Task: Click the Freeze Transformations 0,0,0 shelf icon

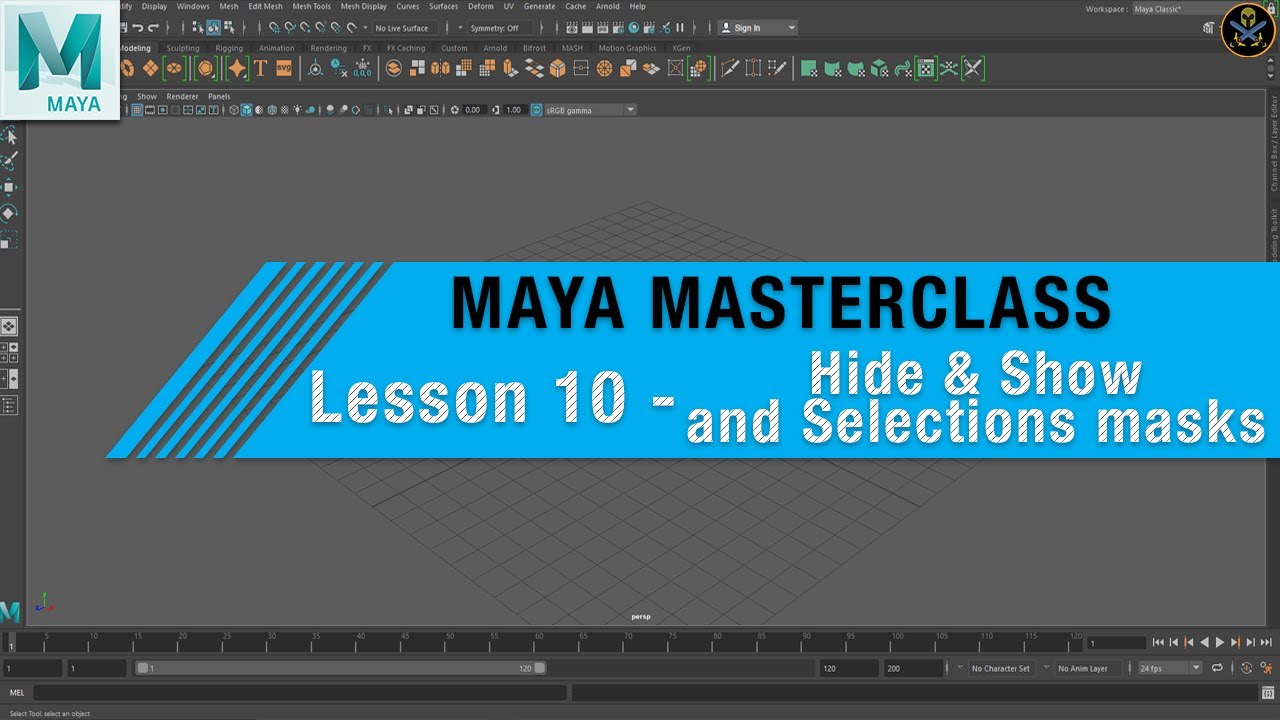Action: (x=362, y=68)
